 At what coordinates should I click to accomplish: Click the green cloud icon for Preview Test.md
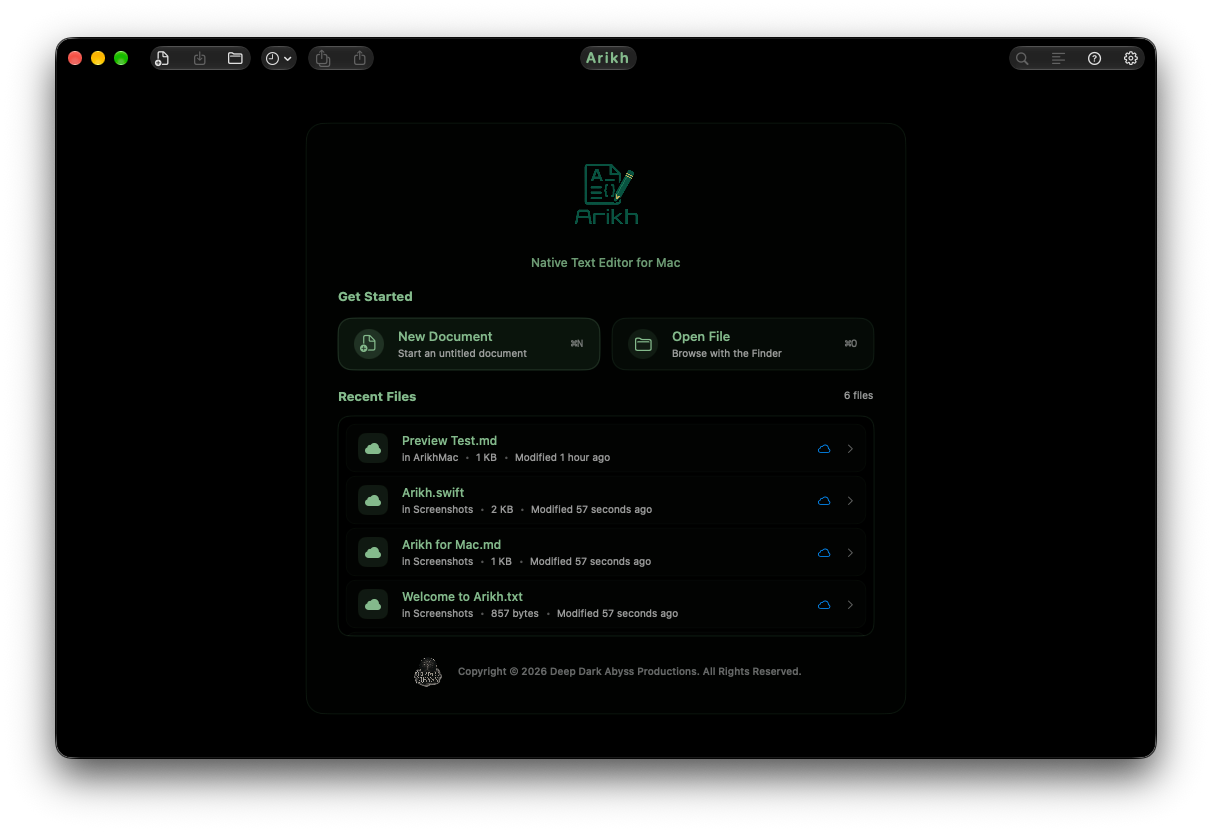373,449
